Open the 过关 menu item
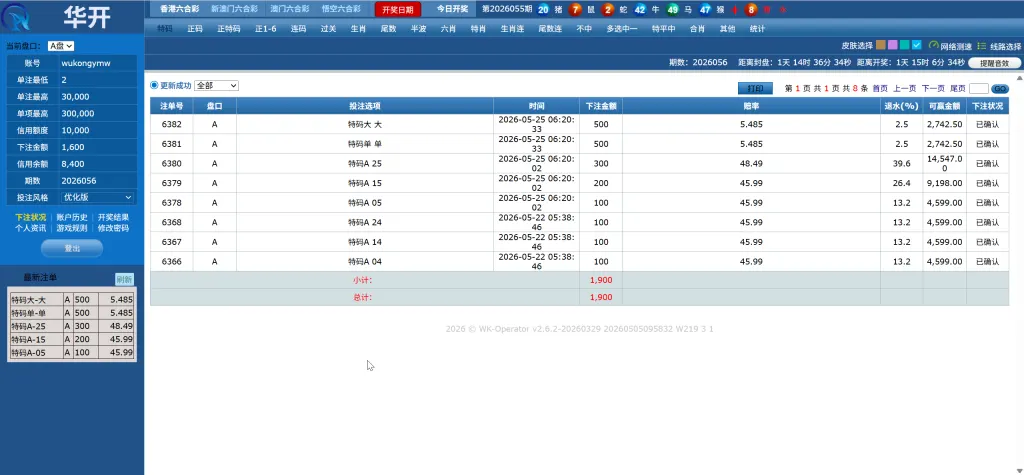The width and height of the screenshot is (1024, 475). [328, 29]
